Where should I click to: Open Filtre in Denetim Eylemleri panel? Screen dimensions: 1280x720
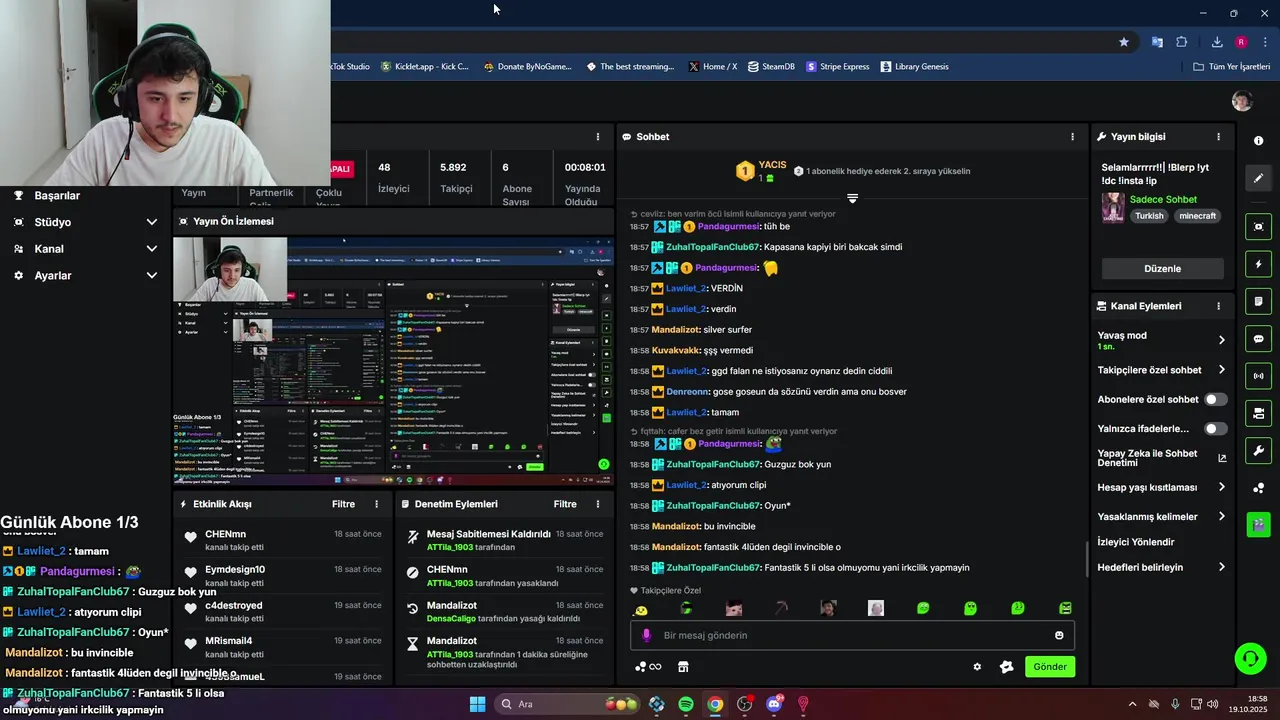point(565,504)
